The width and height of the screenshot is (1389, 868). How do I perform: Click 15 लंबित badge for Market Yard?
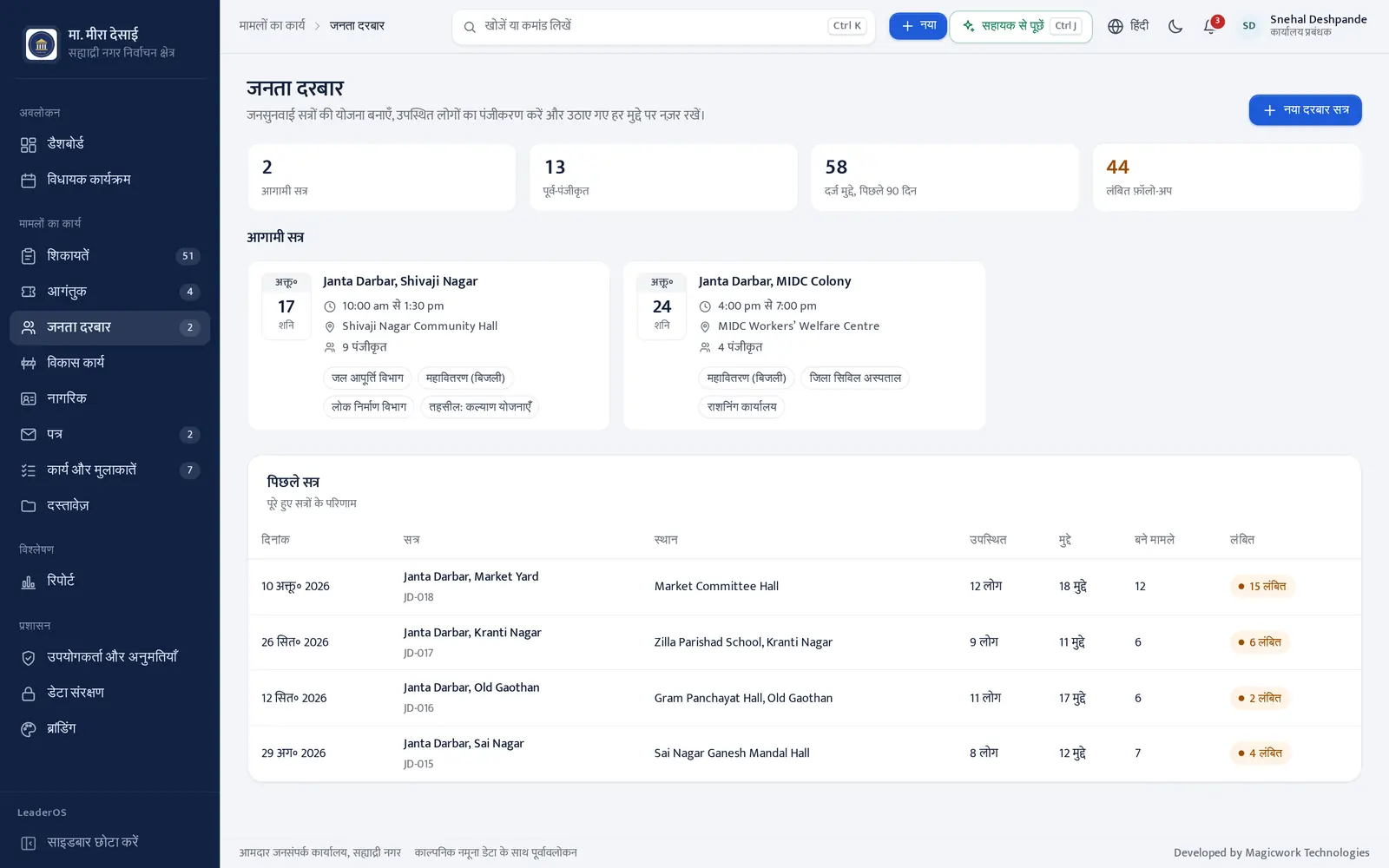[x=1262, y=587]
